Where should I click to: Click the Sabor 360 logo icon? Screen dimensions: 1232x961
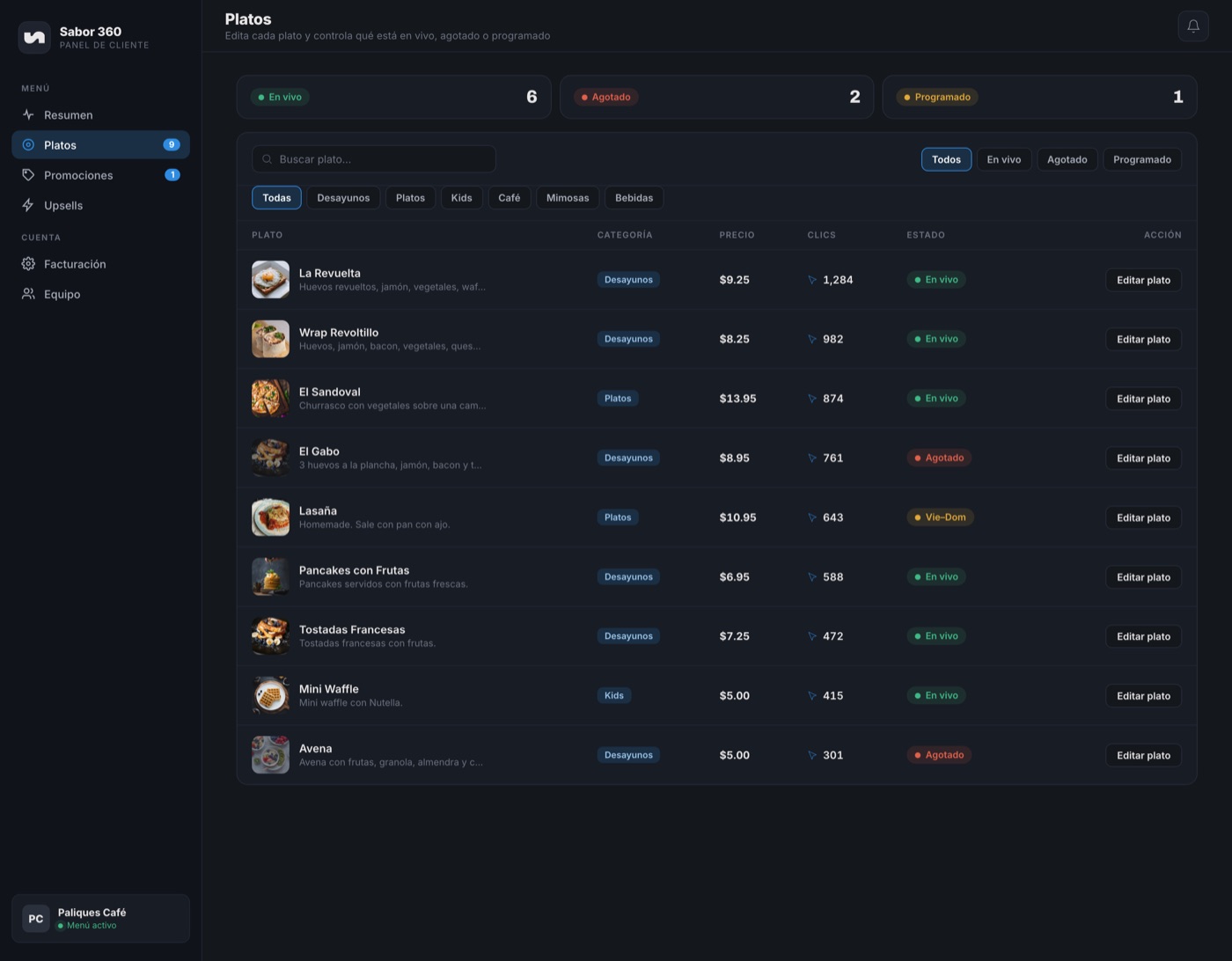(x=34, y=37)
